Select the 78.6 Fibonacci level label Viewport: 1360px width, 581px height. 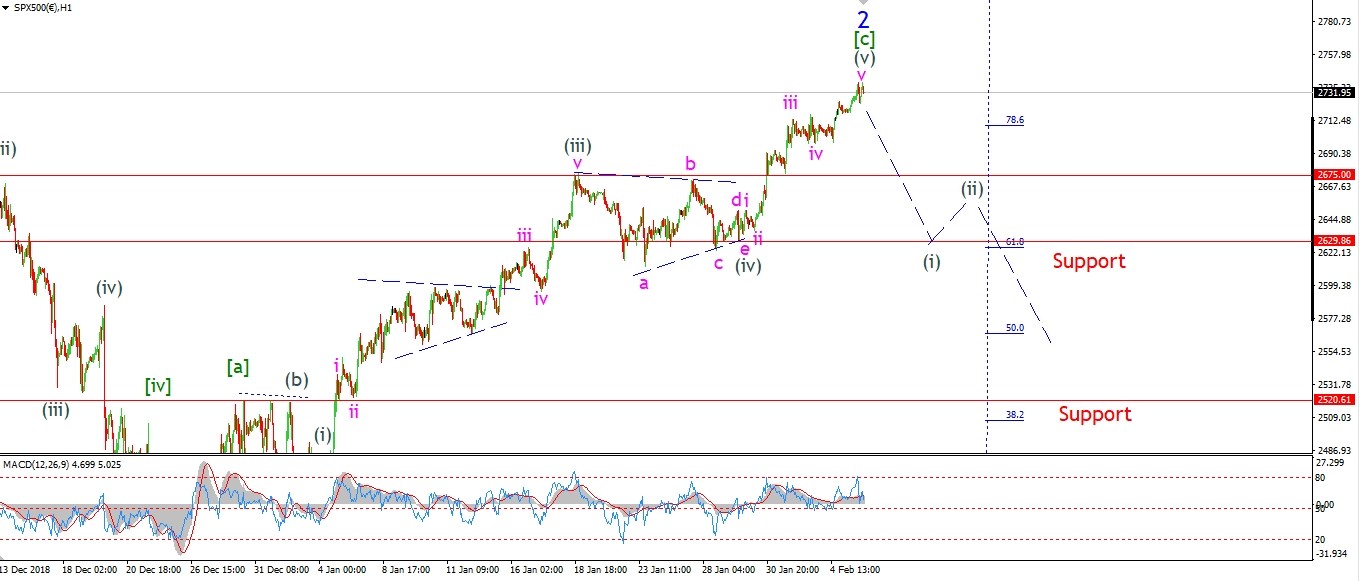1014,120
